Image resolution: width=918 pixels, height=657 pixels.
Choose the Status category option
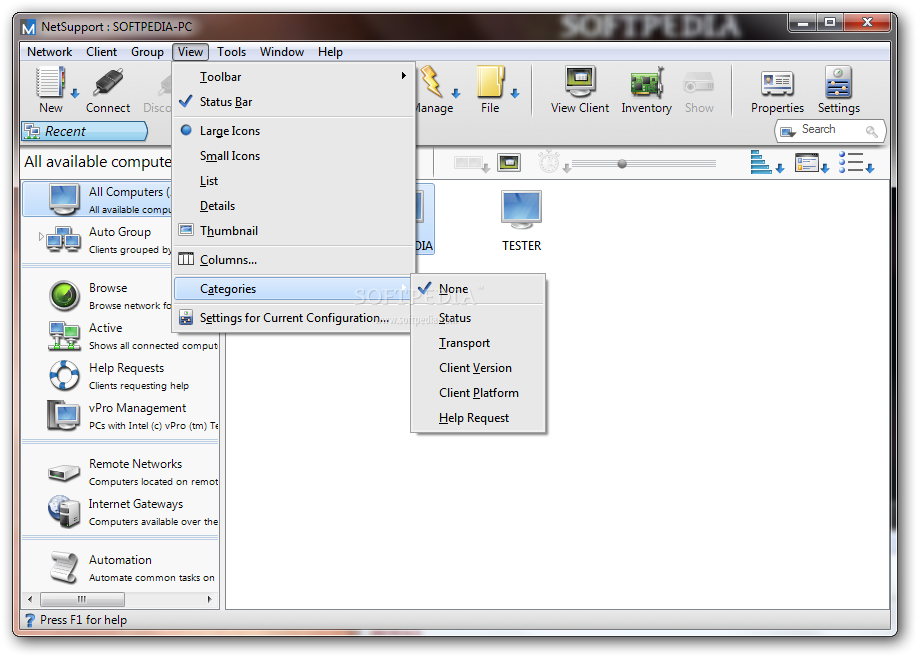click(x=478, y=318)
